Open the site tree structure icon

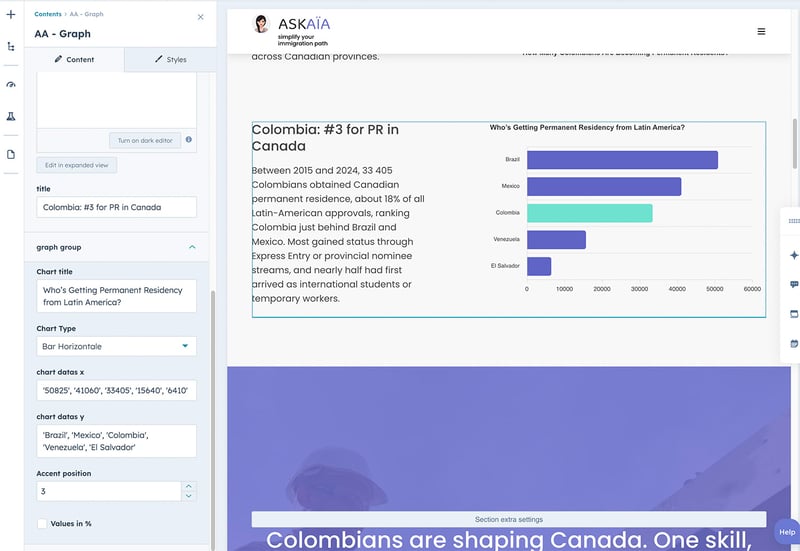(11, 47)
